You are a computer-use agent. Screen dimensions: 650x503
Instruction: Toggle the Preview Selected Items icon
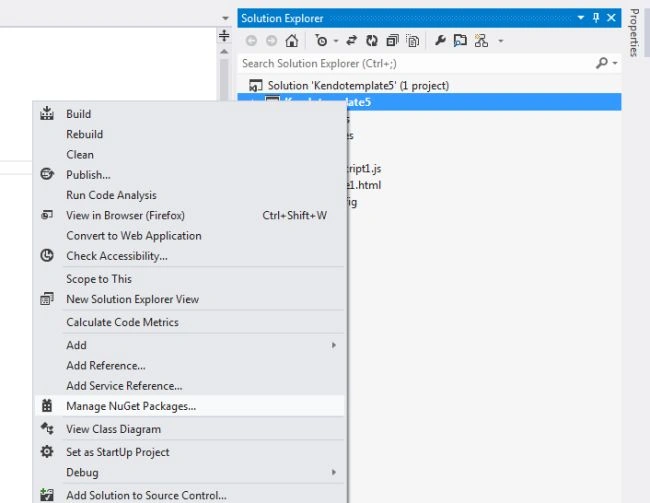pos(460,41)
